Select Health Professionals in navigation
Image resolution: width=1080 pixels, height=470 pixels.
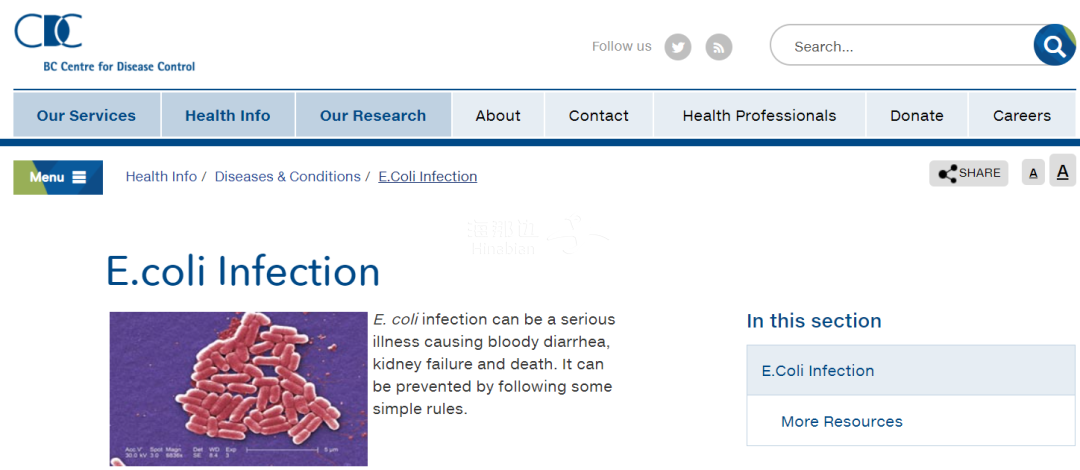tap(760, 115)
